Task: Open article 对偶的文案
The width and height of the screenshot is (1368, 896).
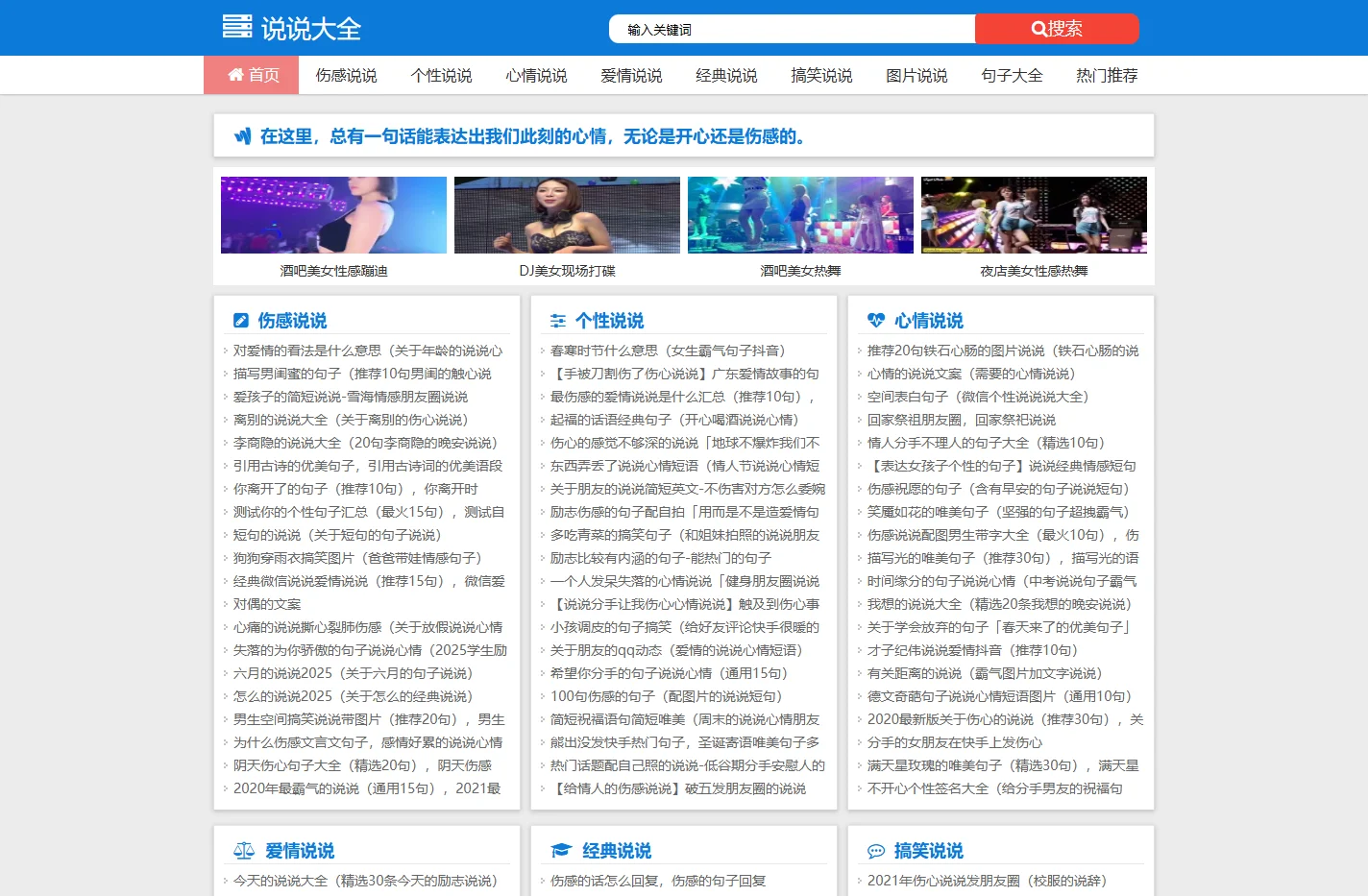Action: (x=267, y=604)
